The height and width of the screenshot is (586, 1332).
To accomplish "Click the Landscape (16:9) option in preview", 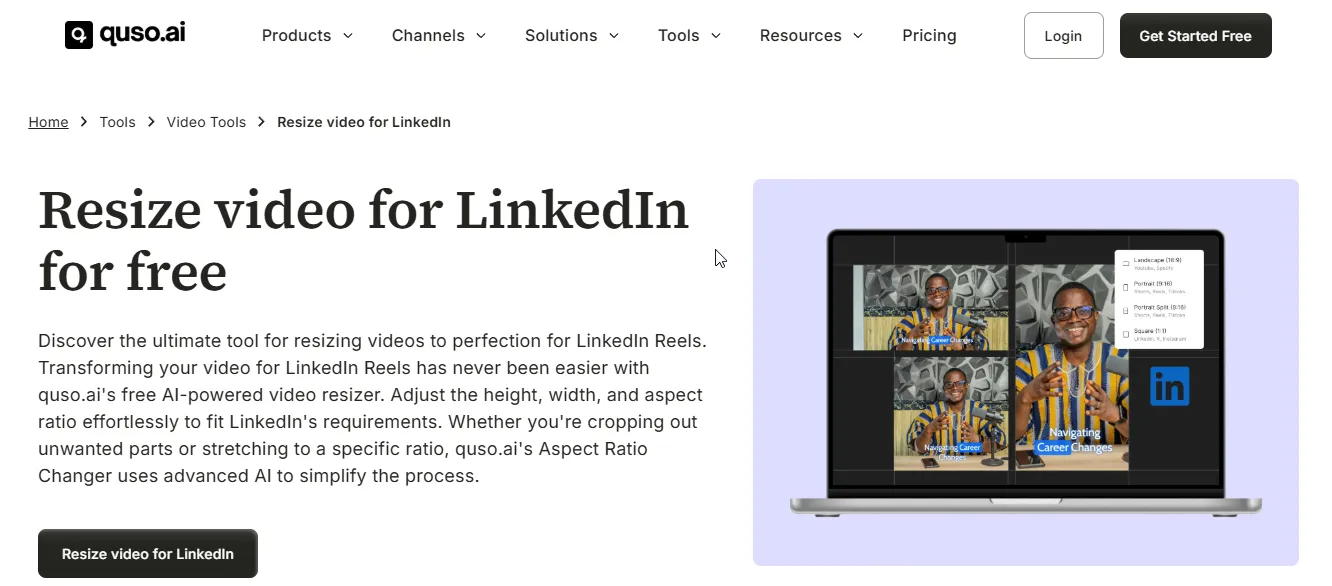I will coord(1157,263).
